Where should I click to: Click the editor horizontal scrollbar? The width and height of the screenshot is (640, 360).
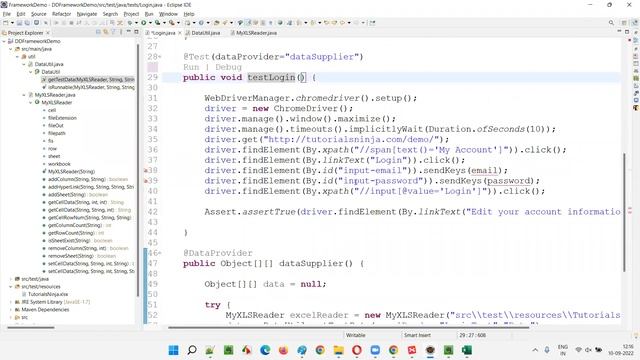[x=349, y=327]
